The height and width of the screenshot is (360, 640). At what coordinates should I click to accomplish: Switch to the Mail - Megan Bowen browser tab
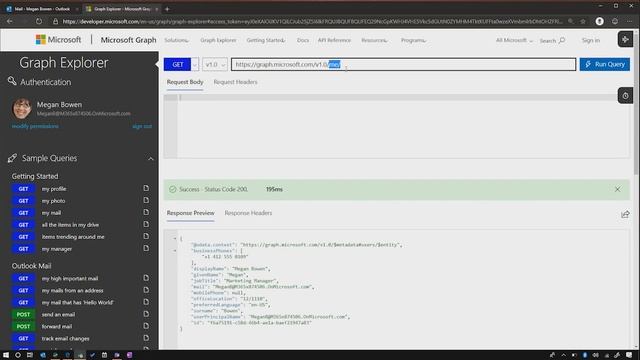click(x=42, y=9)
